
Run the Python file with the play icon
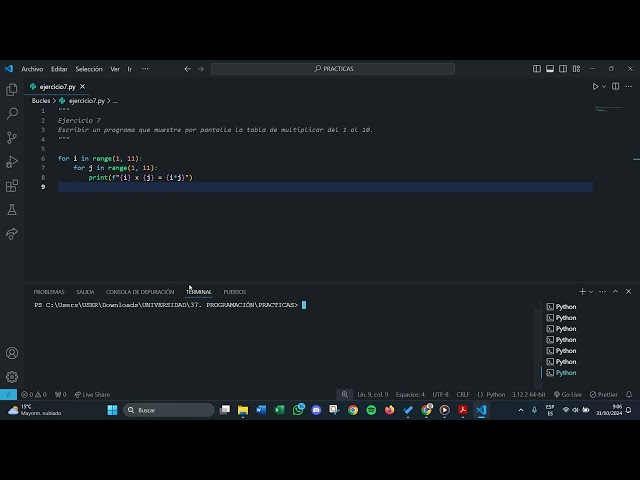tap(595, 87)
